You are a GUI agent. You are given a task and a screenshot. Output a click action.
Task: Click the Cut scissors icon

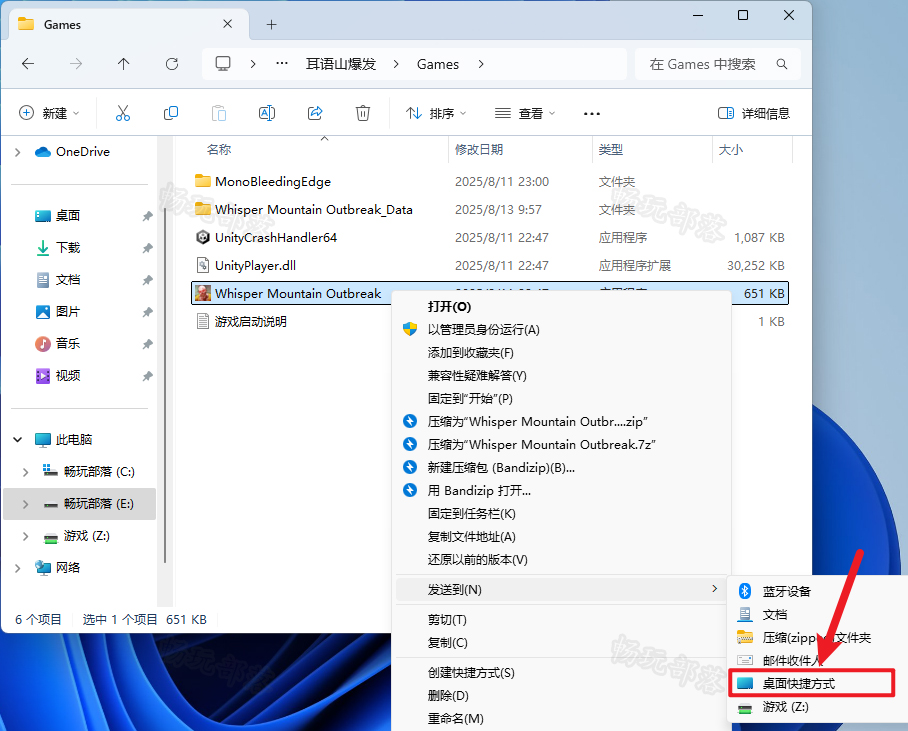click(x=123, y=113)
